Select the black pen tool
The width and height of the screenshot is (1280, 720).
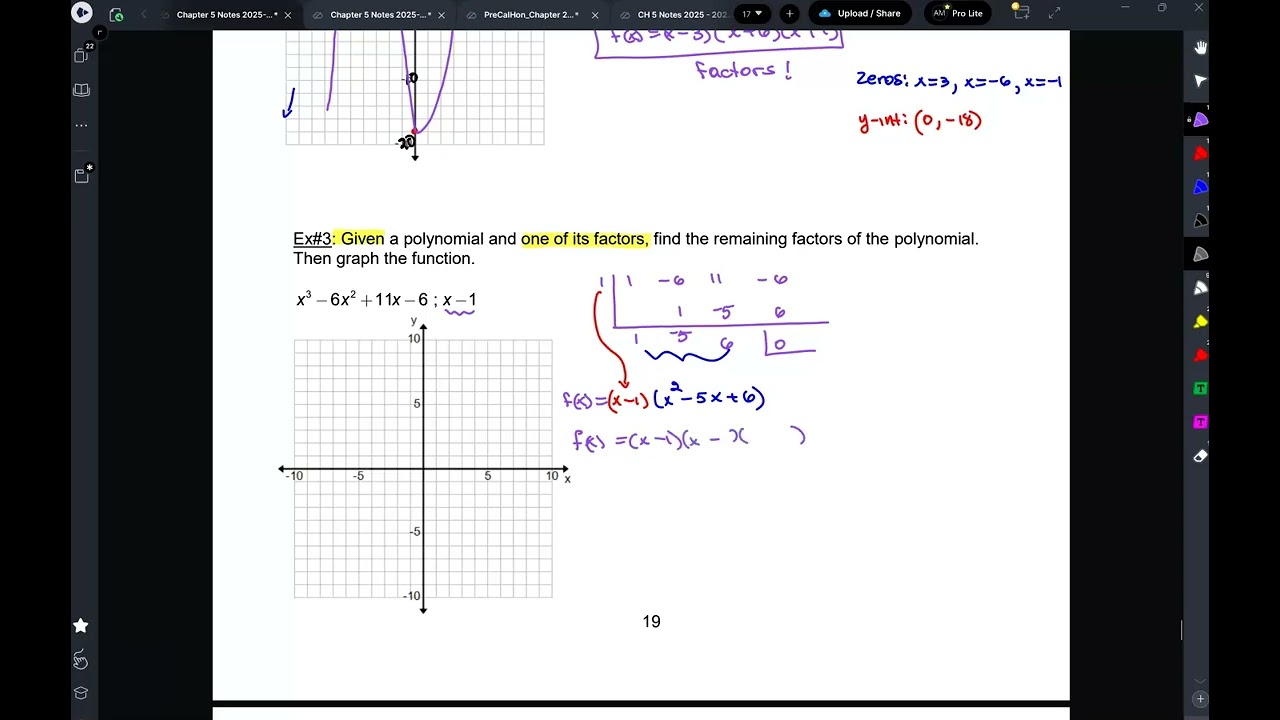pyautogui.click(x=1200, y=221)
